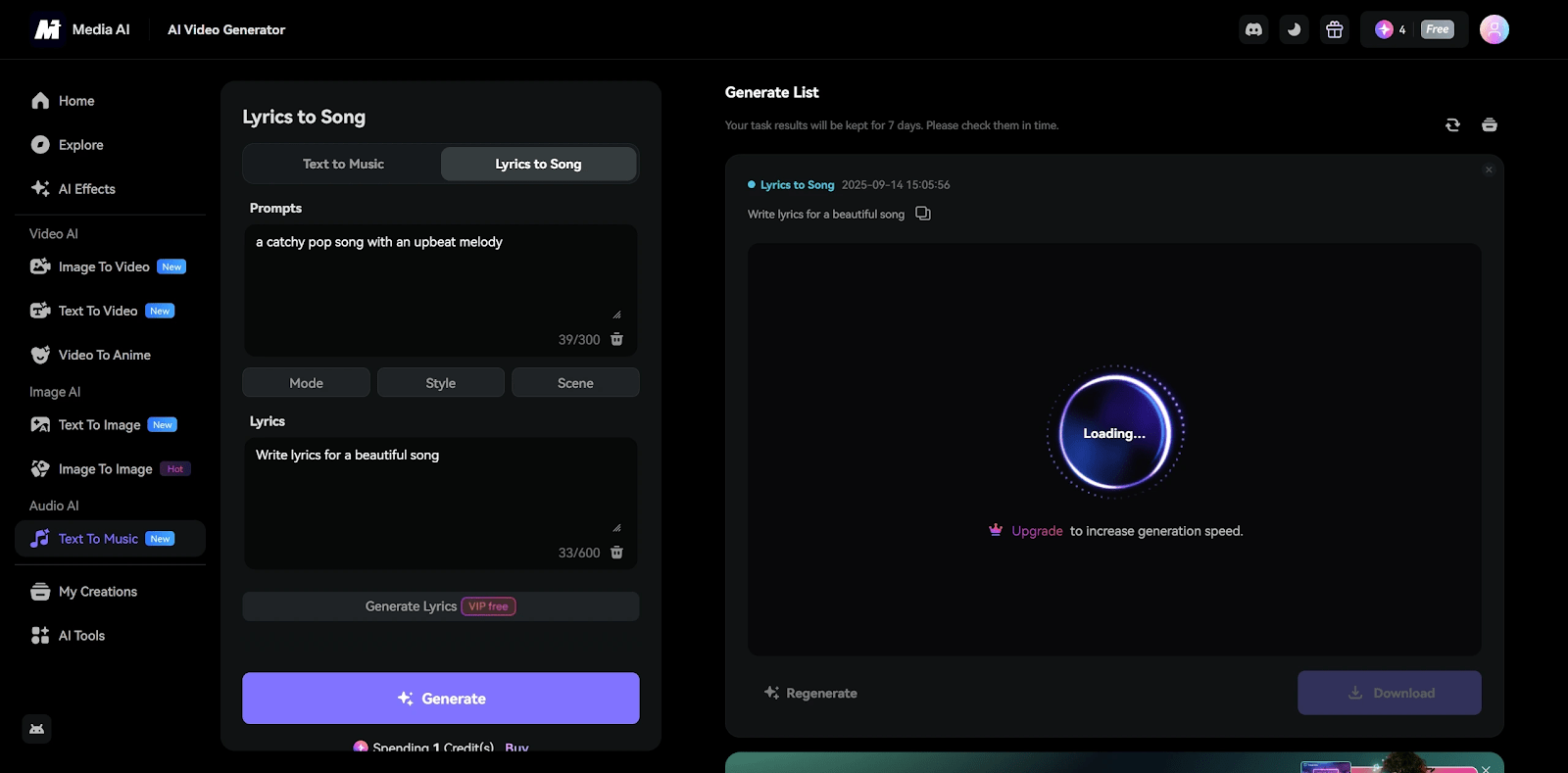
Task: Open the Style options
Action: [x=440, y=383]
